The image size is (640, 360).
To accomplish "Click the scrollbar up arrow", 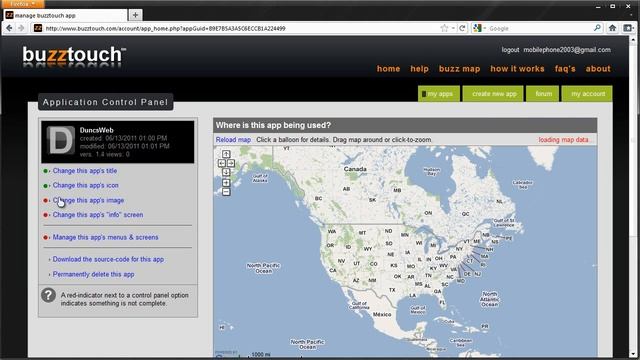I will point(633,40).
